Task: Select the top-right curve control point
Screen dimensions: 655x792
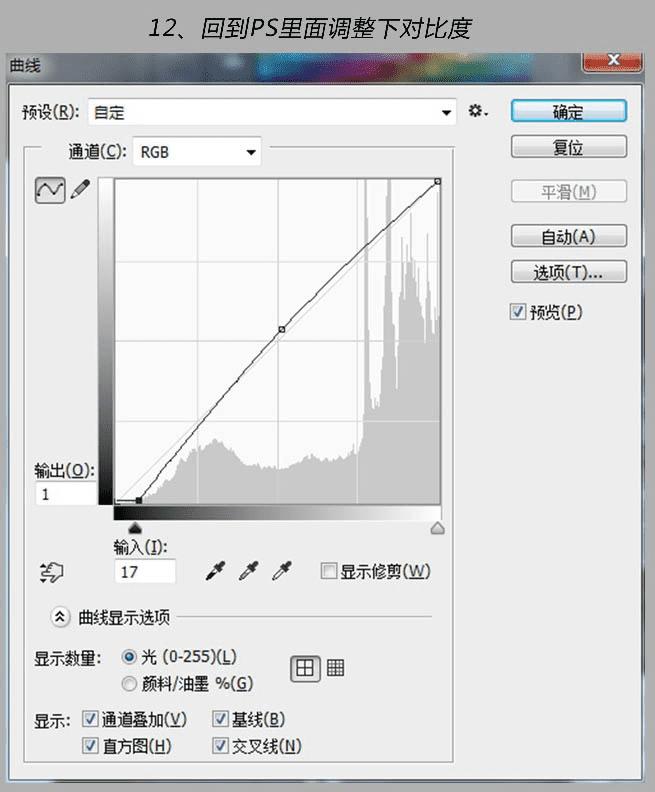Action: click(x=437, y=181)
